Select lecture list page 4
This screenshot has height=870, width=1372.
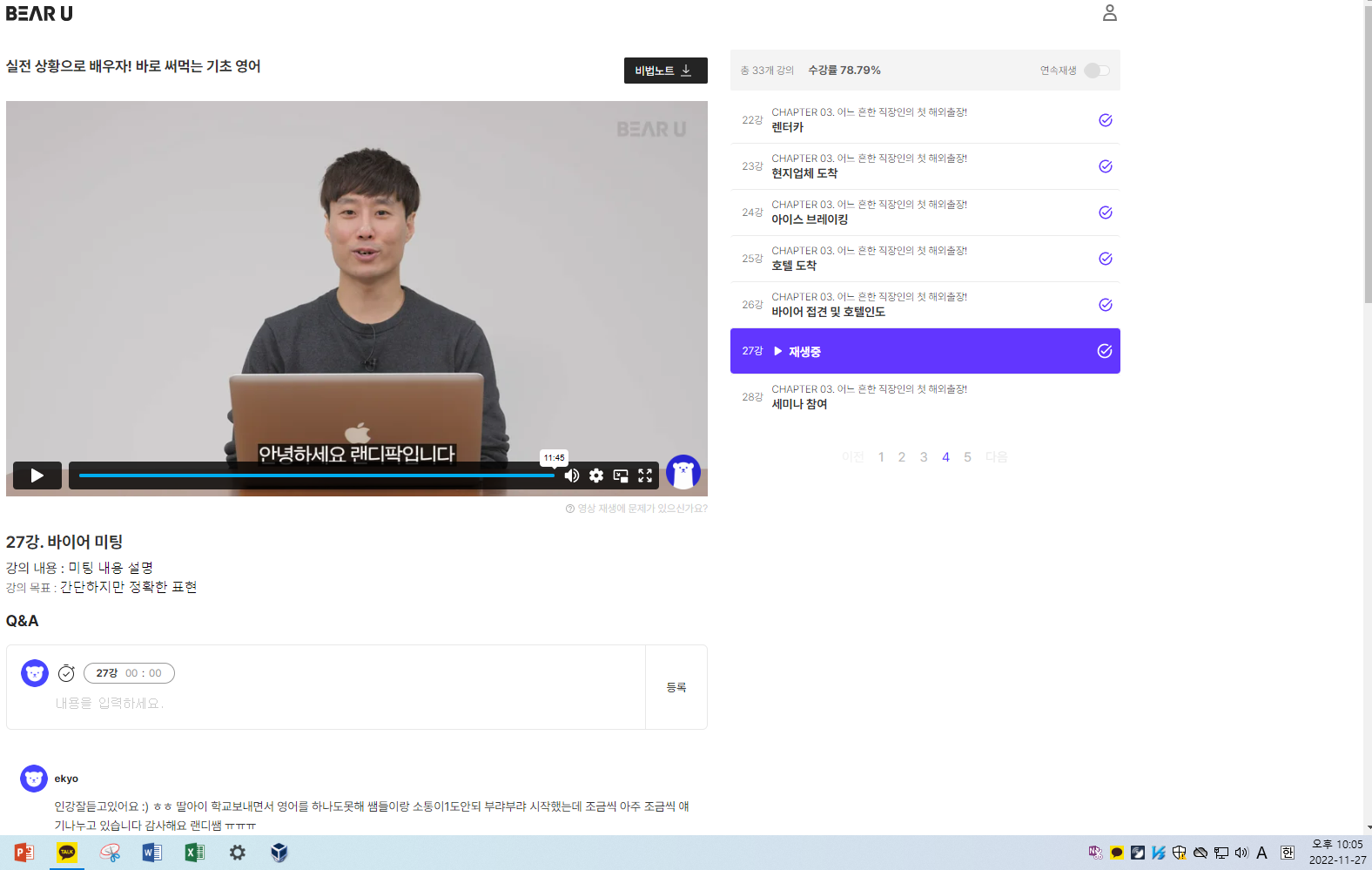tap(945, 457)
